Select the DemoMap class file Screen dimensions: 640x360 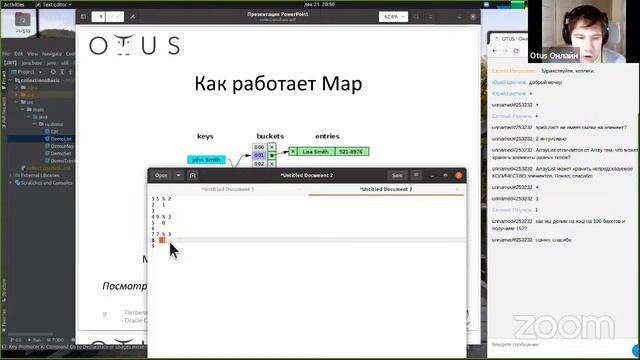coord(59,146)
